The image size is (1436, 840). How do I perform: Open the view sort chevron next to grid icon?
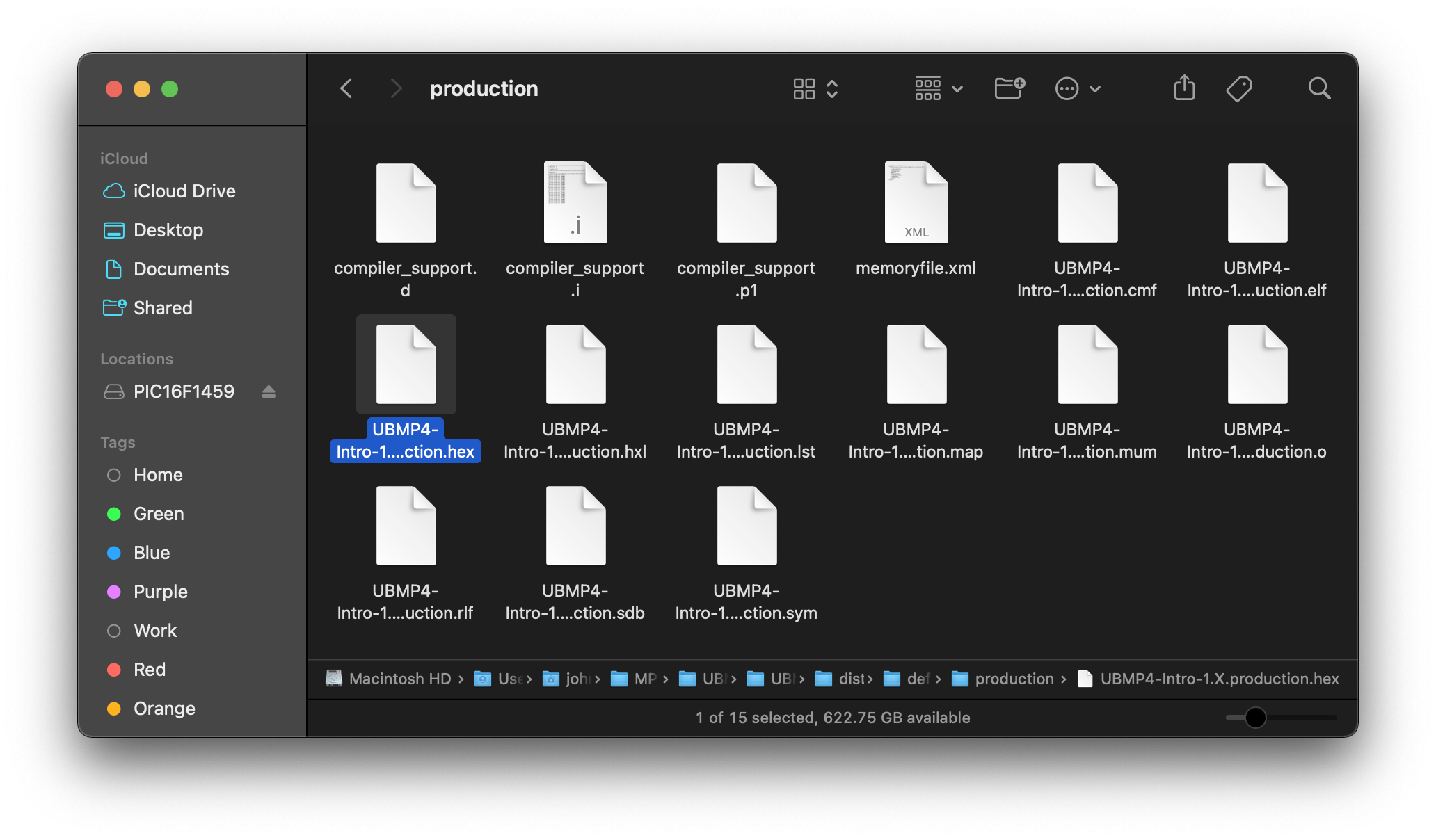click(x=832, y=88)
